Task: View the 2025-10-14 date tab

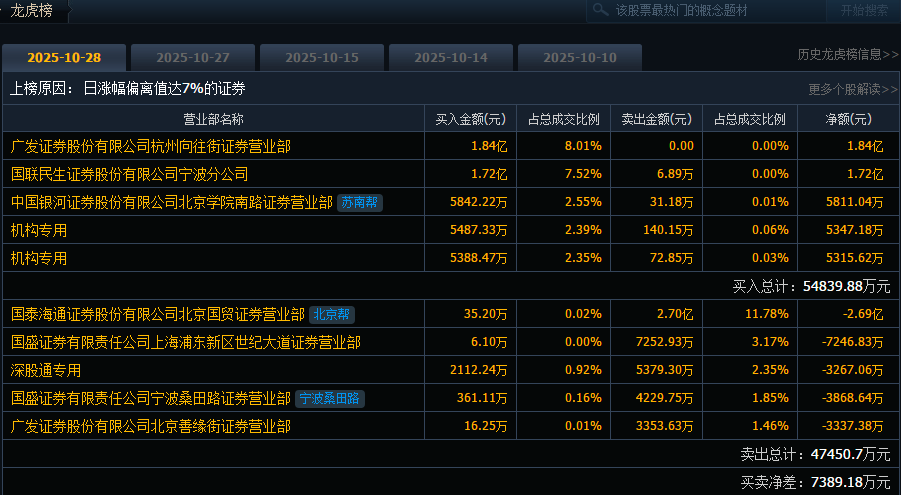Action: (x=451, y=58)
